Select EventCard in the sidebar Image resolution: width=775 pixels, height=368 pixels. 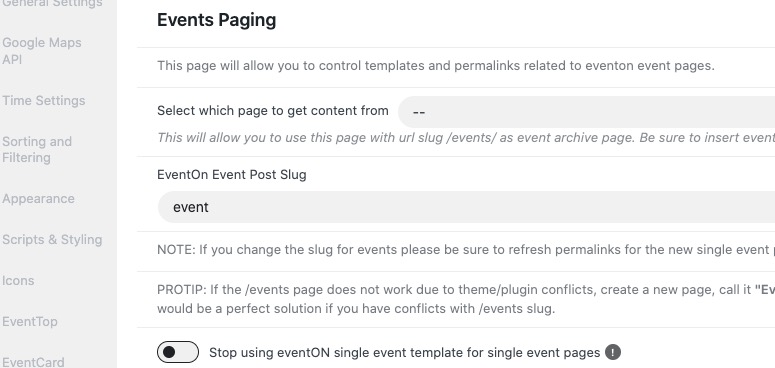point(33,362)
